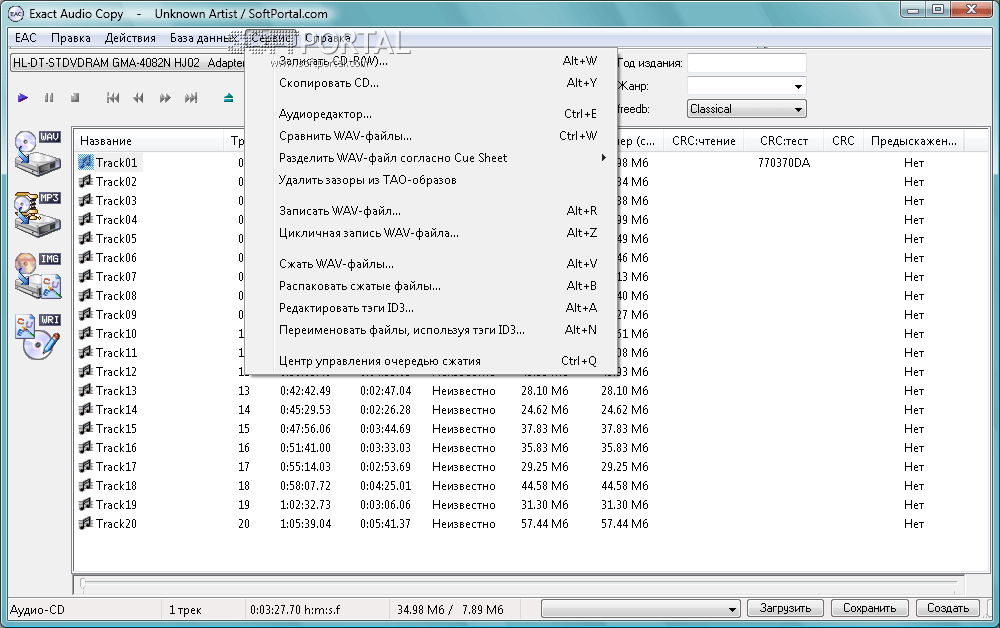Select the Track05 music note icon

[x=85, y=238]
